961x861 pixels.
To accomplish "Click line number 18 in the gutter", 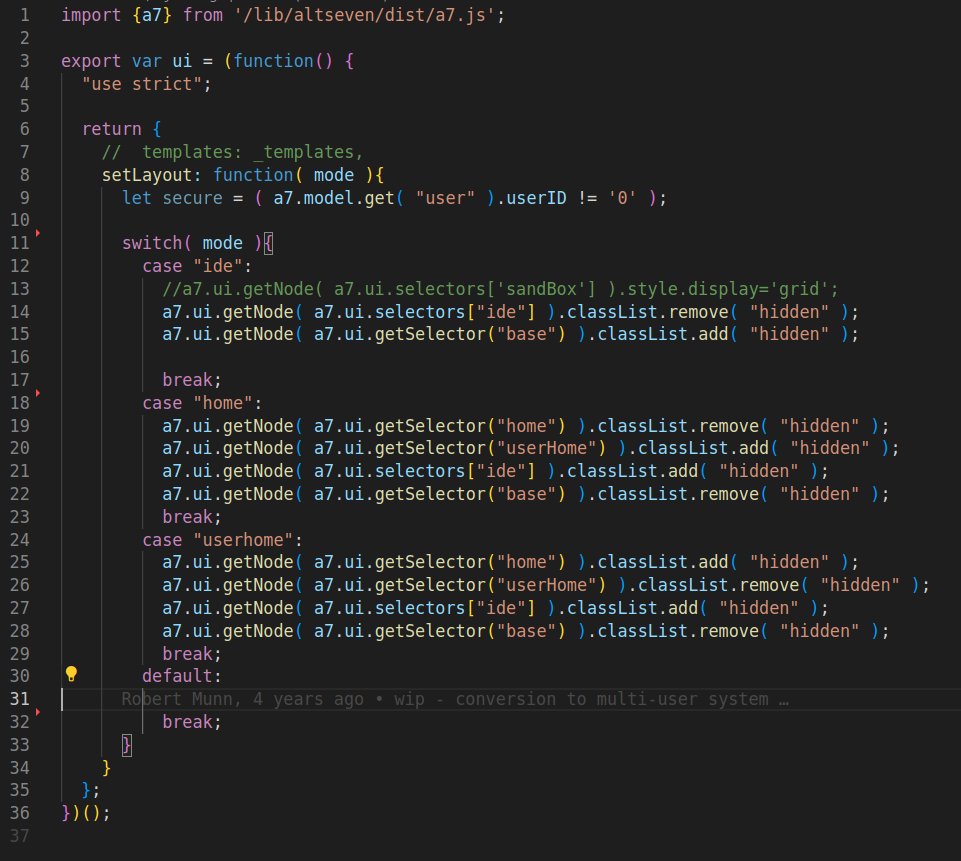I will click(x=20, y=403).
